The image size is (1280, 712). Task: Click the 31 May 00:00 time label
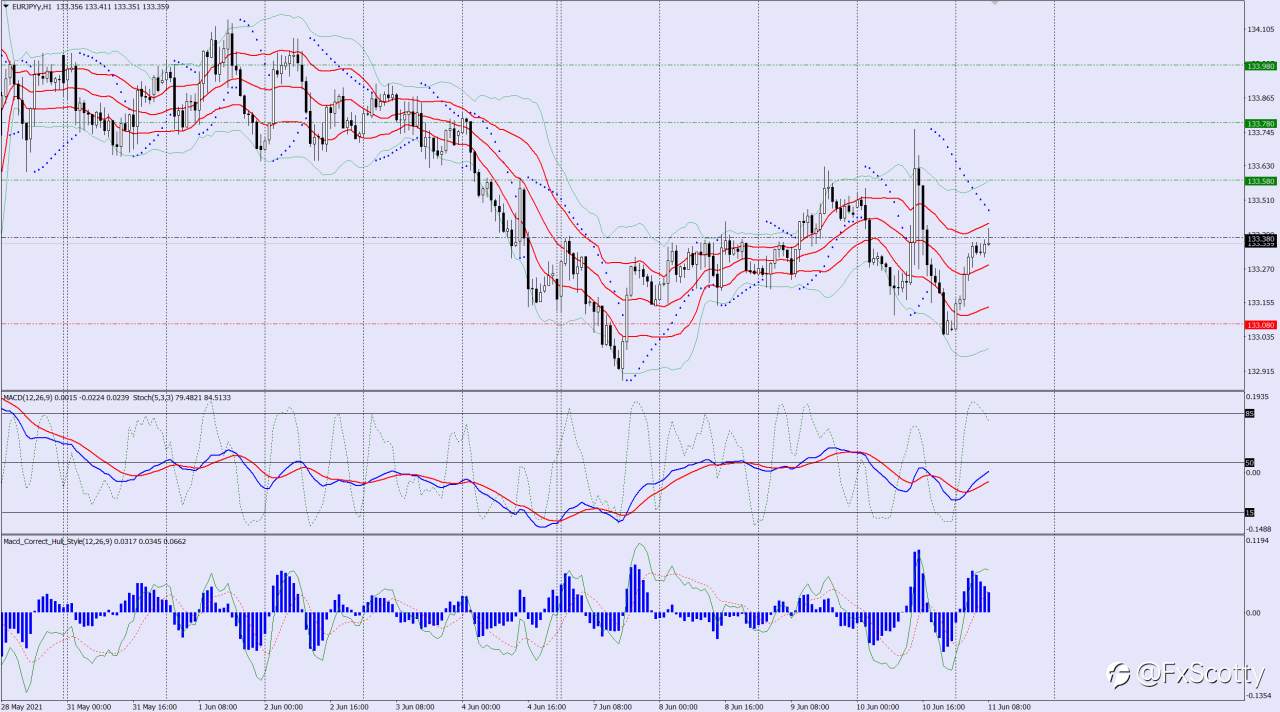click(x=89, y=706)
